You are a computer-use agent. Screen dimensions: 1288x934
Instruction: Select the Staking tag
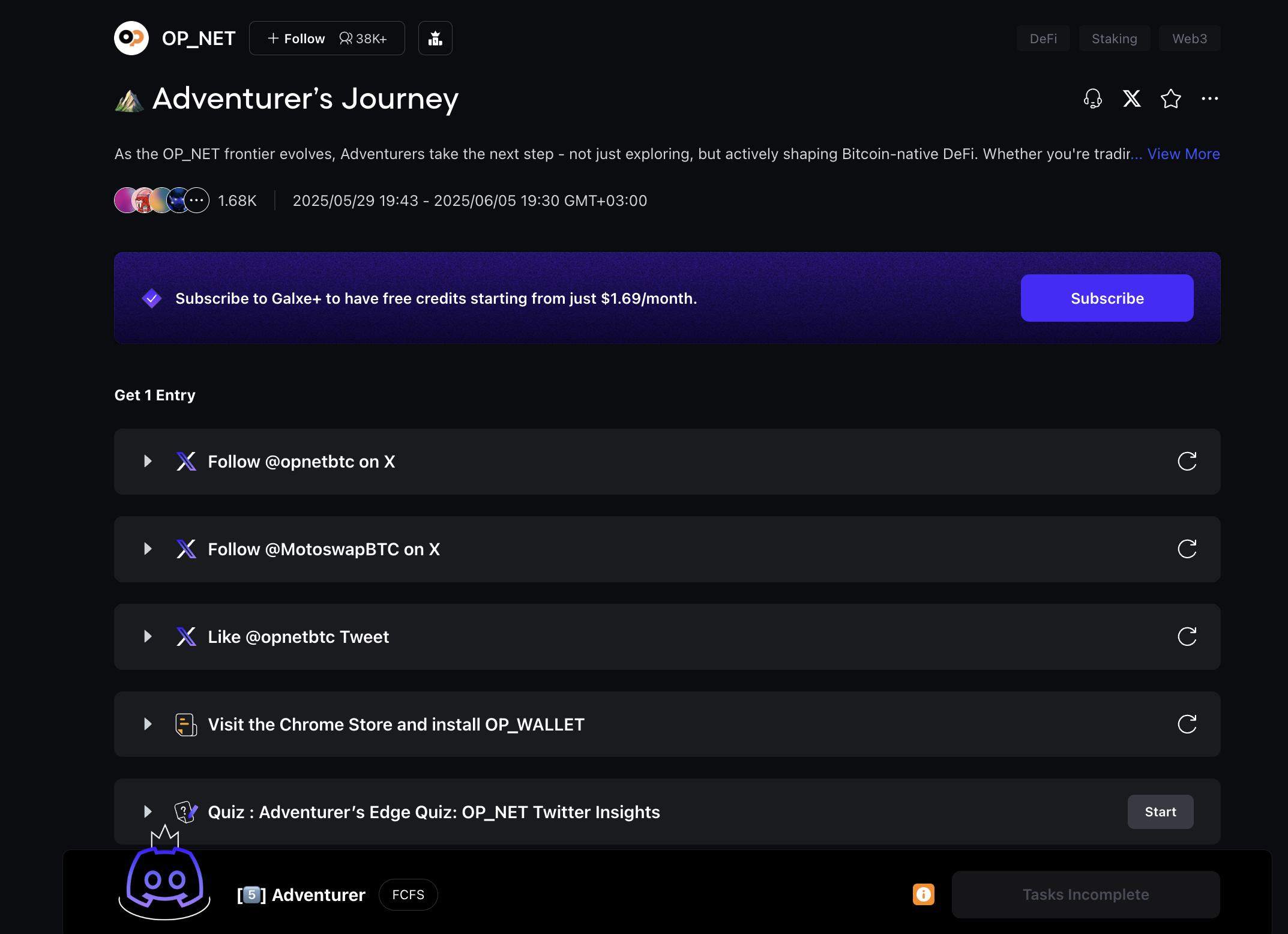[1114, 38]
